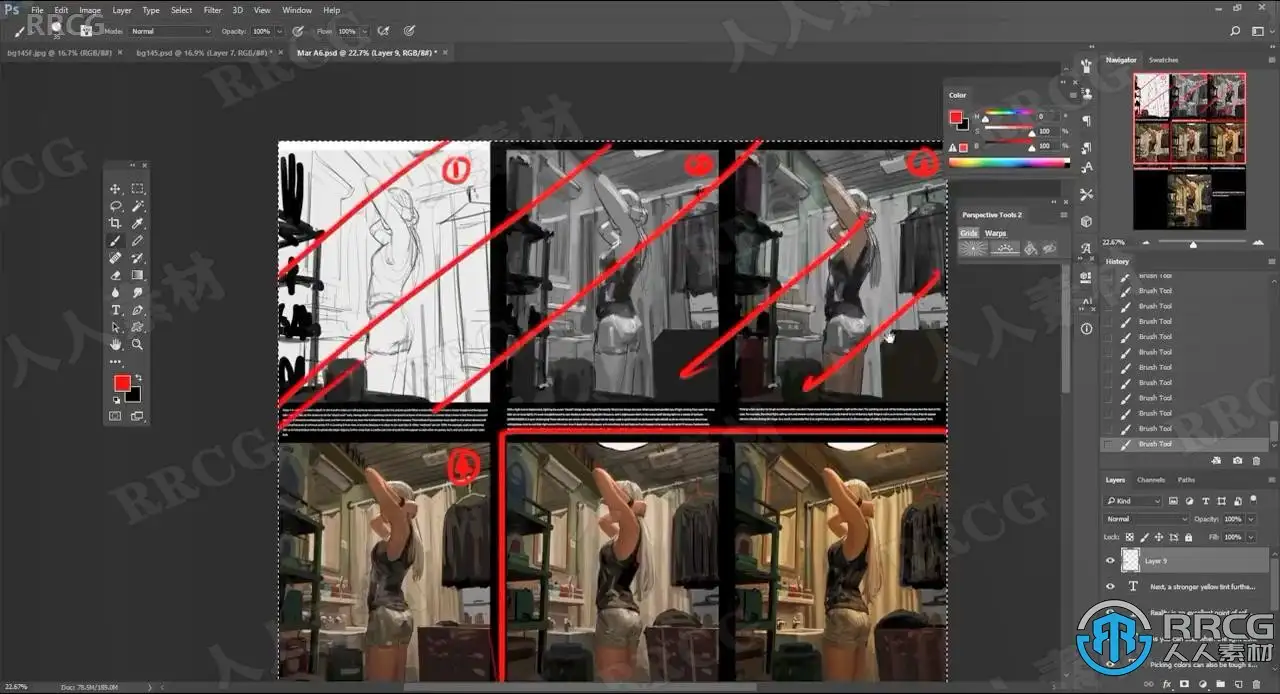Select the Pen tool
This screenshot has width=1280, height=694.
click(x=137, y=310)
